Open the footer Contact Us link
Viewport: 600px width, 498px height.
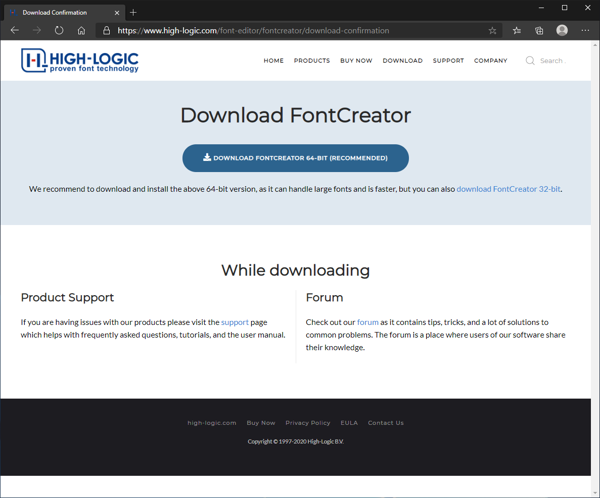[x=386, y=423]
